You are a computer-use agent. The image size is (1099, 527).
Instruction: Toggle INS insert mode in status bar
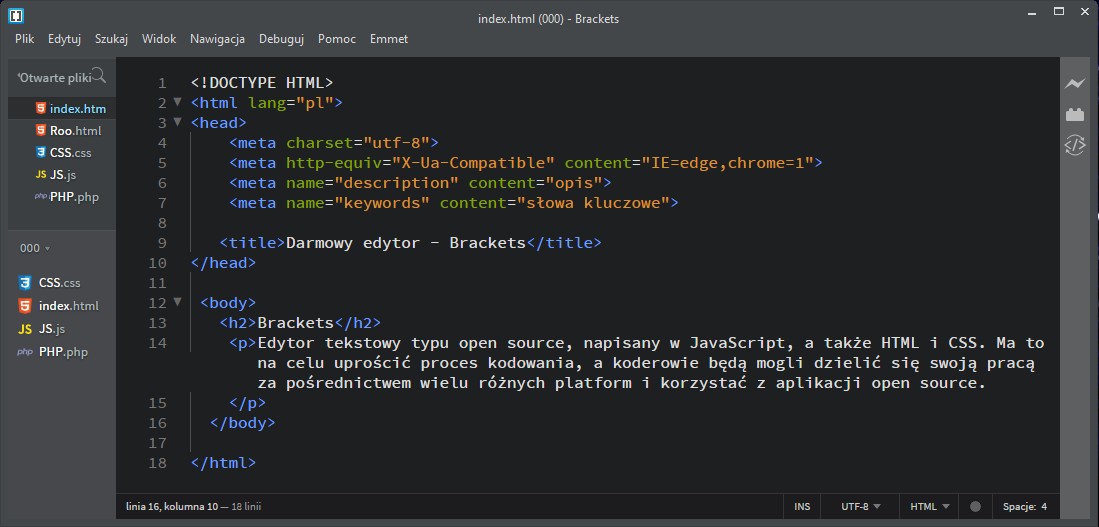803,506
